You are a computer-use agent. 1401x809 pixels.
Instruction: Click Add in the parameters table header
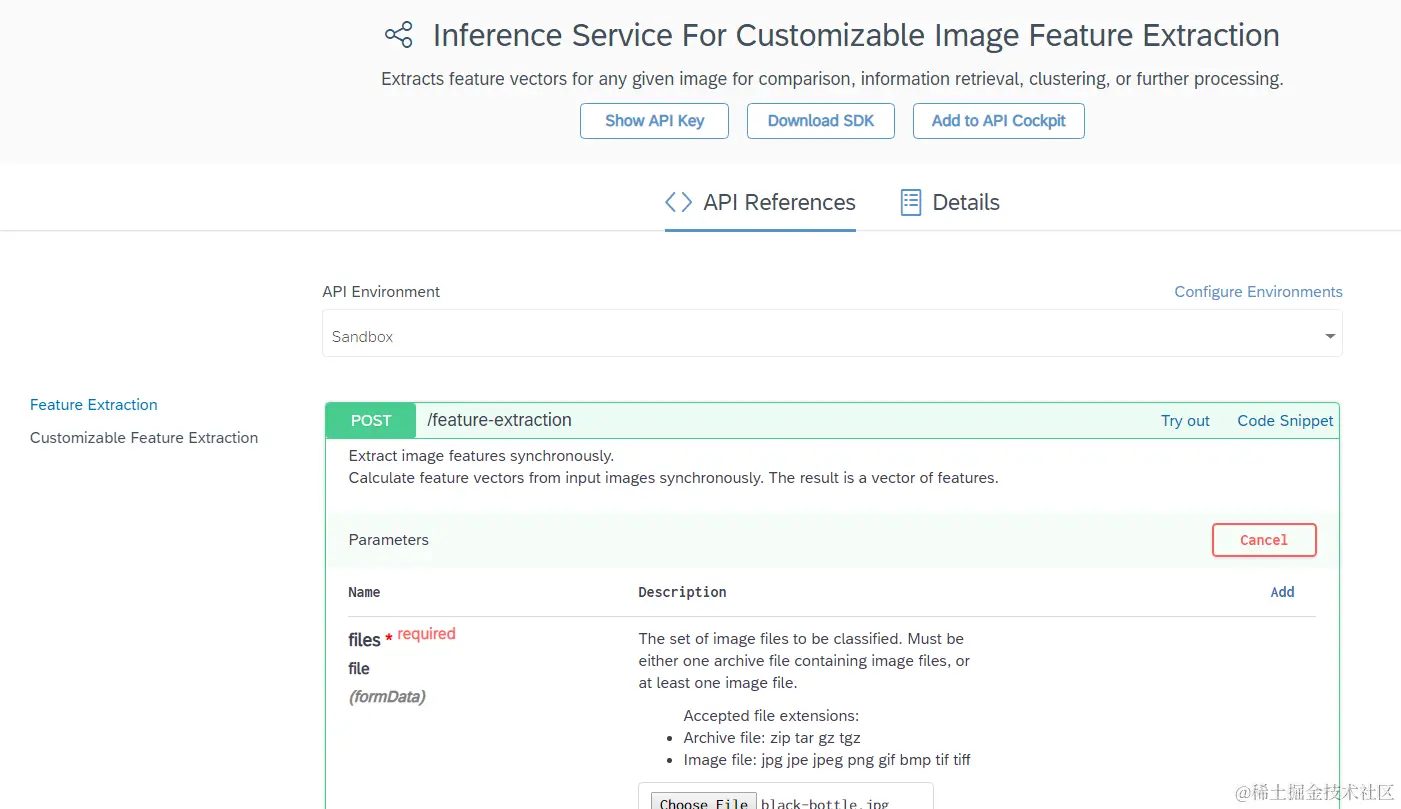(1282, 592)
